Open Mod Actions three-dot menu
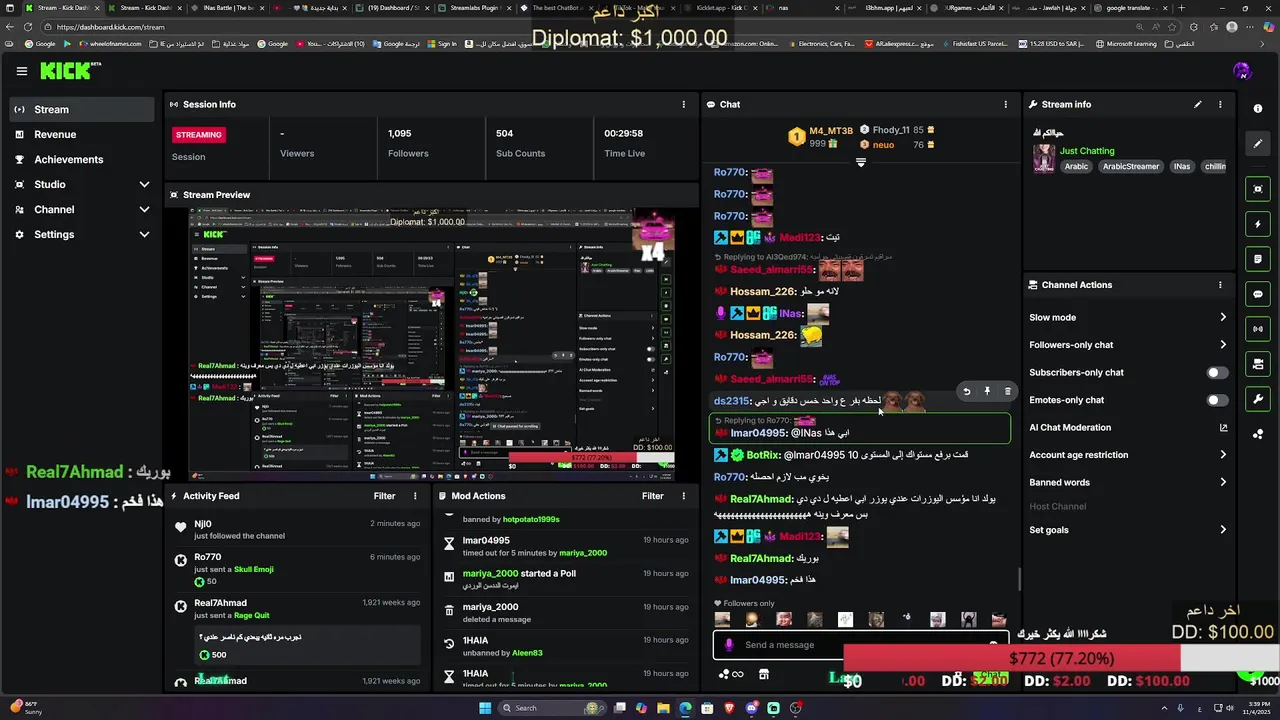This screenshot has width=1280, height=720. 684,496
